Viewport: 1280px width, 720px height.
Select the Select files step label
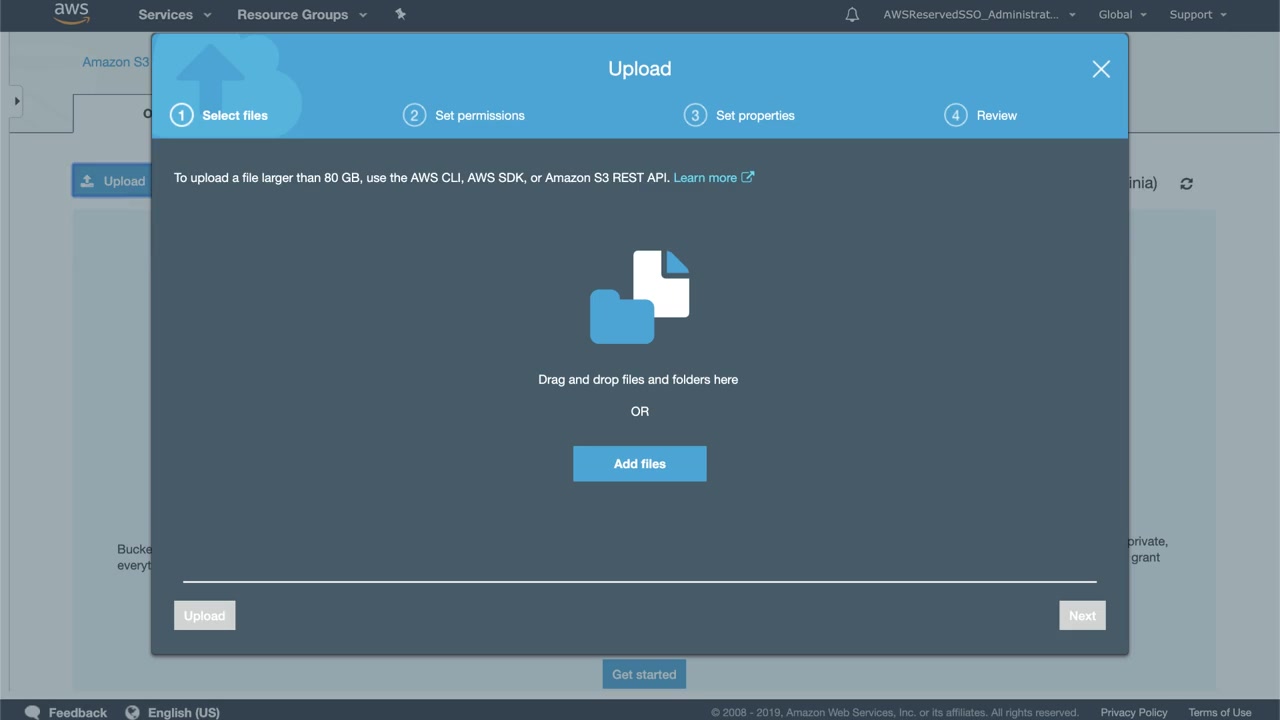coord(235,115)
